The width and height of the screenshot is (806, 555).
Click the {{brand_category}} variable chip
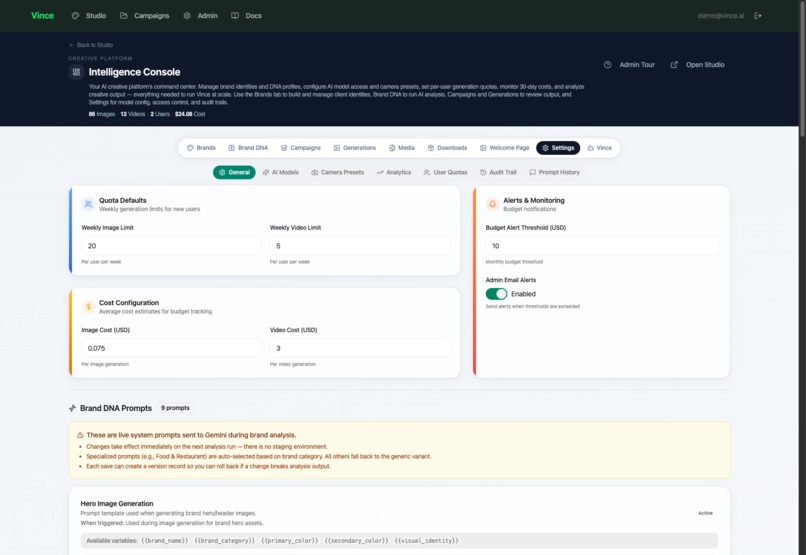coord(225,541)
